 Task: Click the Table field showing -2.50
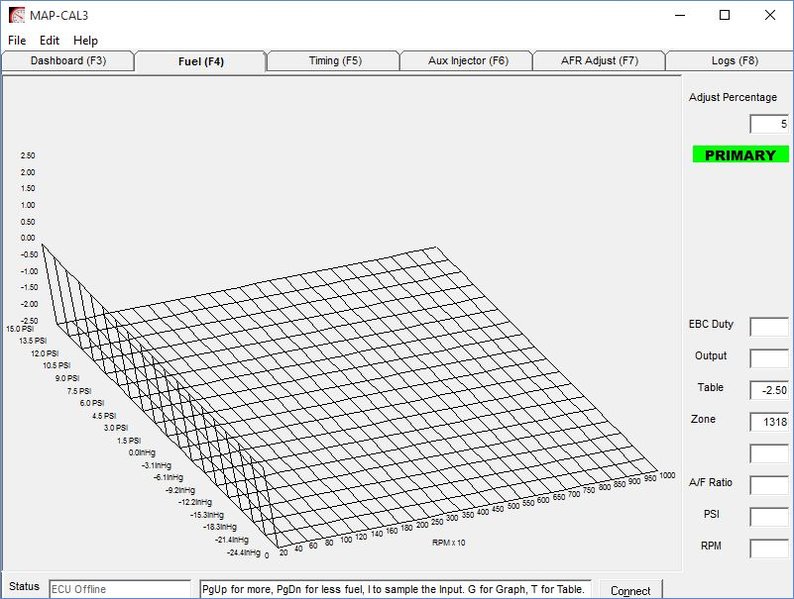pos(769,390)
